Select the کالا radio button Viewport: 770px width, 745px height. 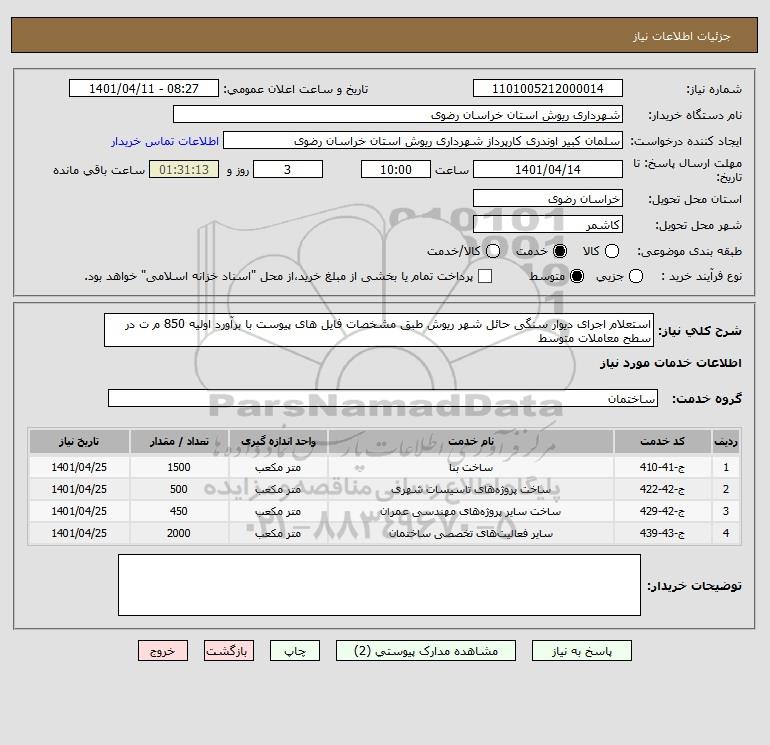611,251
